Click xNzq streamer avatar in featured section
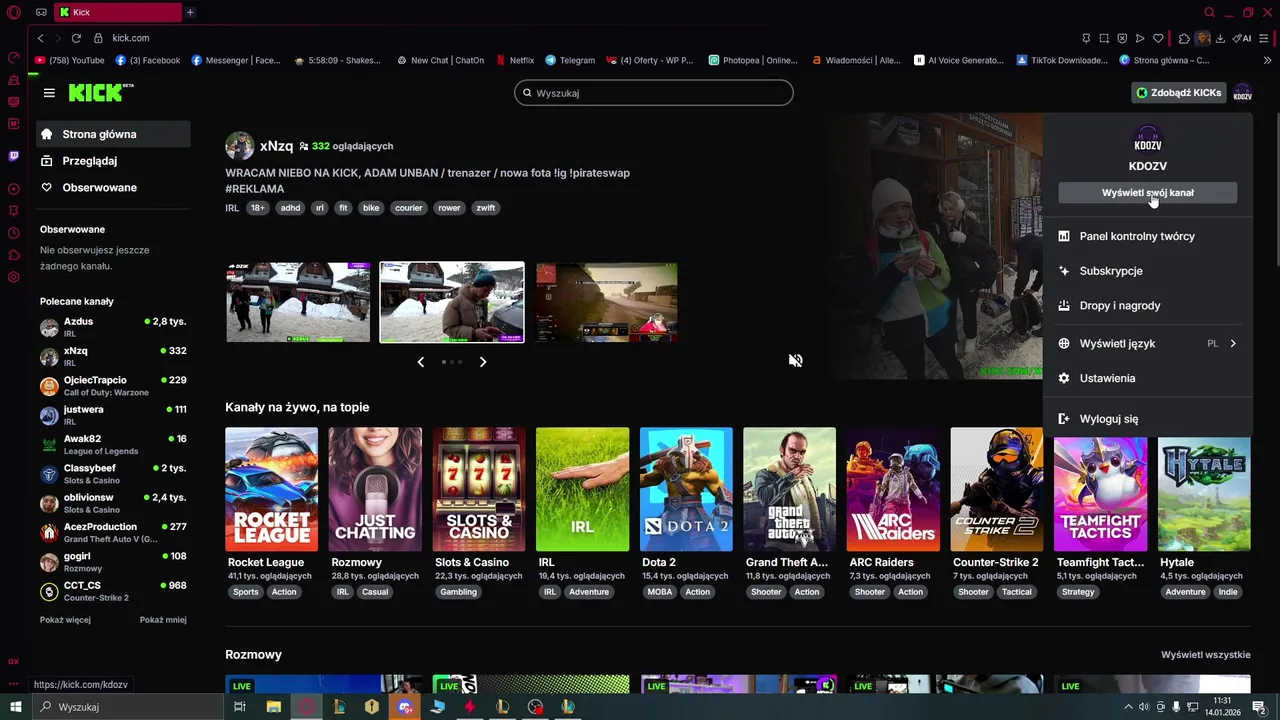Image resolution: width=1280 pixels, height=720 pixels. click(240, 146)
